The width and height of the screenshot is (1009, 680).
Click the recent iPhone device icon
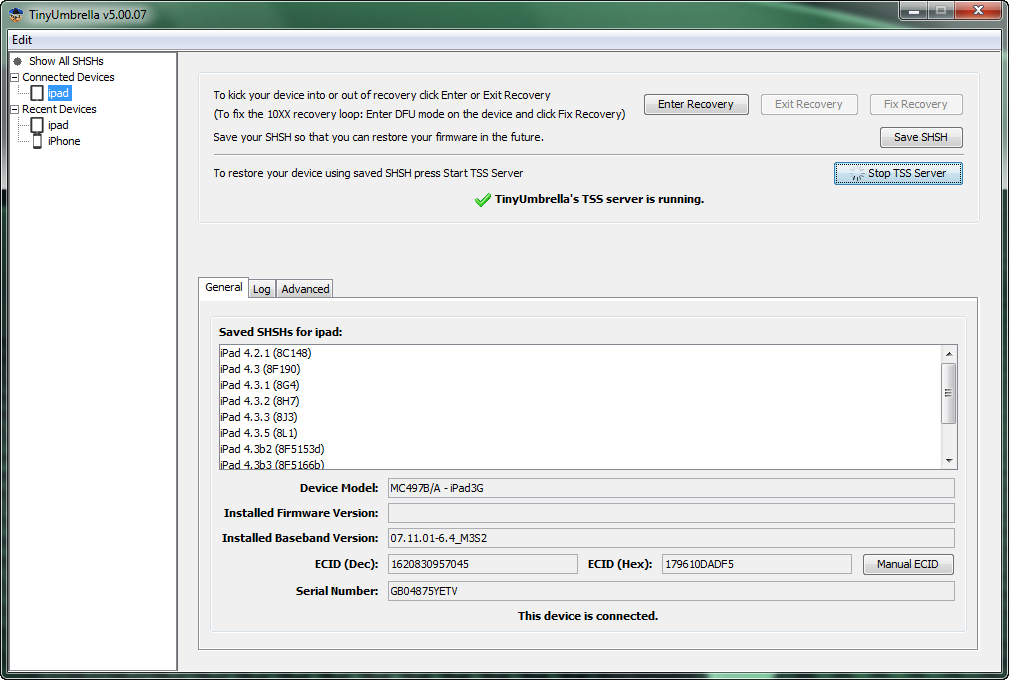37,141
